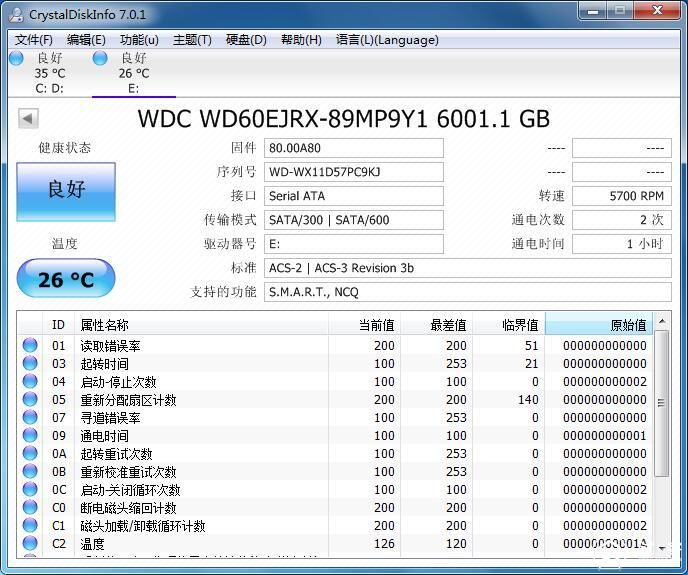Open the 帮助(H) menu
The width and height of the screenshot is (688, 575).
coord(301,40)
